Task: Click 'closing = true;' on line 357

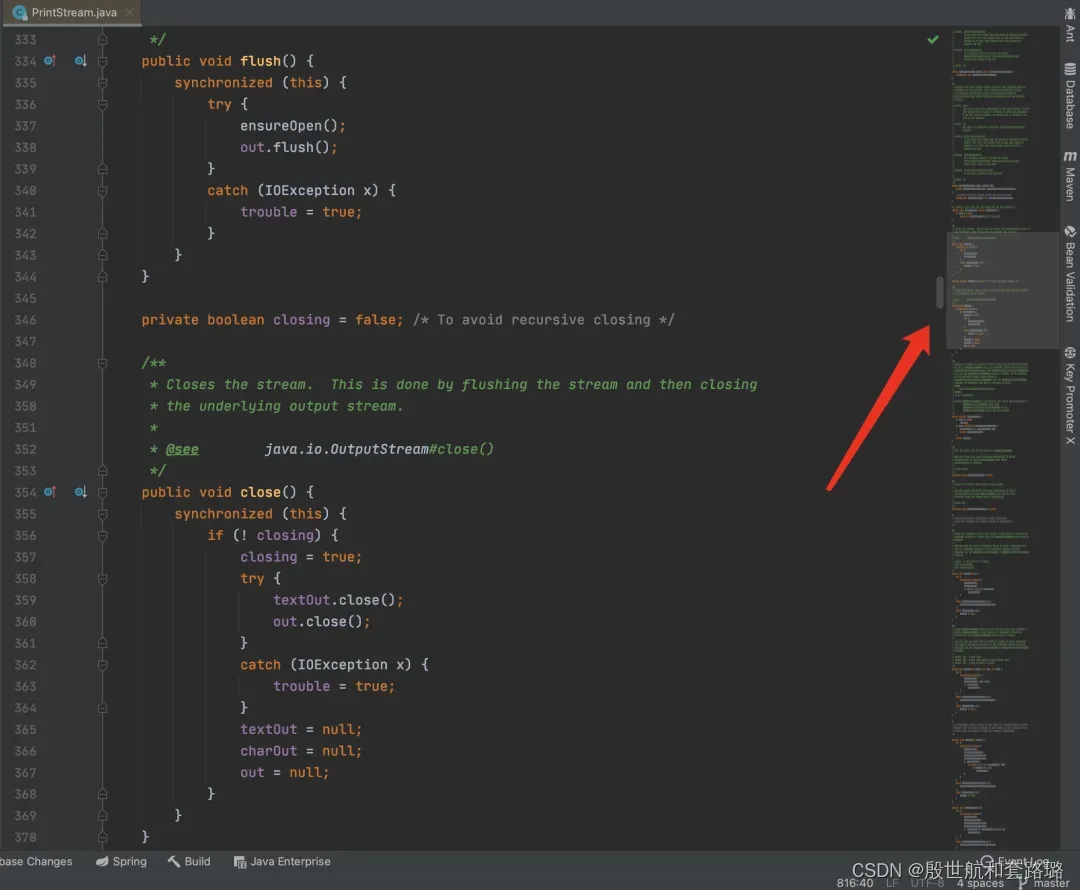Action: point(301,557)
